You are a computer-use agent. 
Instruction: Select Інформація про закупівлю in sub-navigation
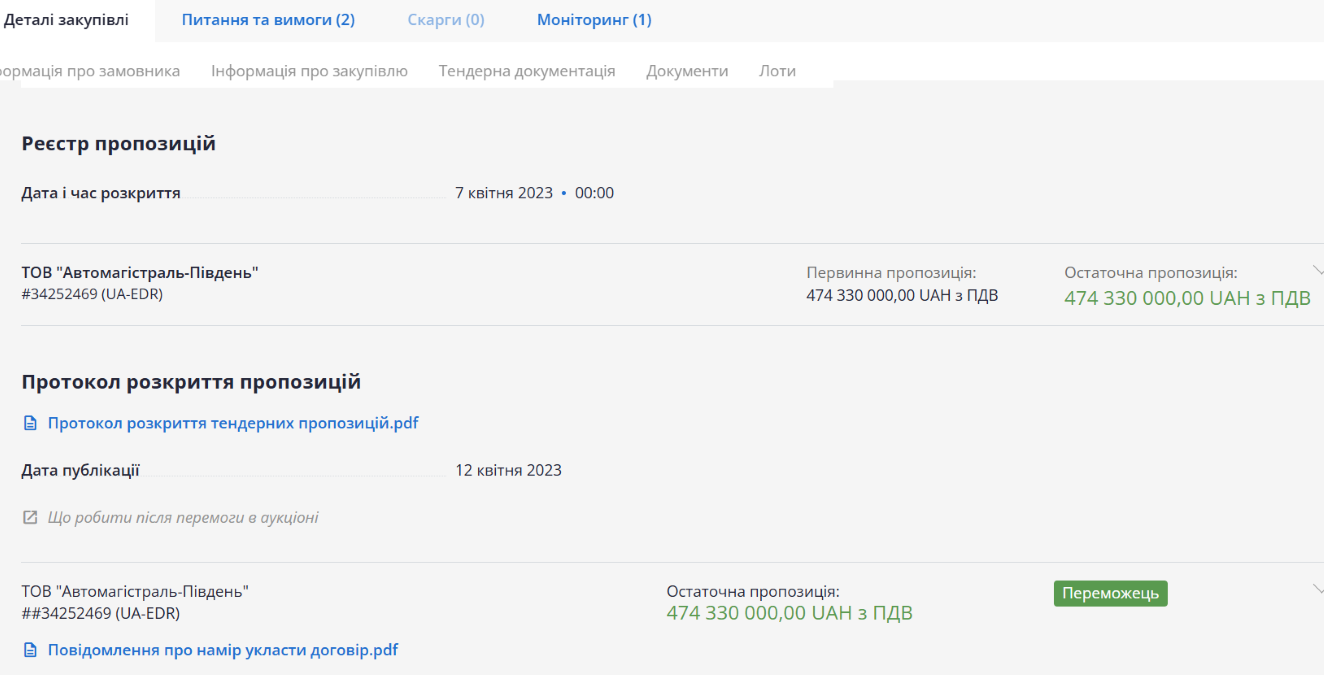coord(309,71)
